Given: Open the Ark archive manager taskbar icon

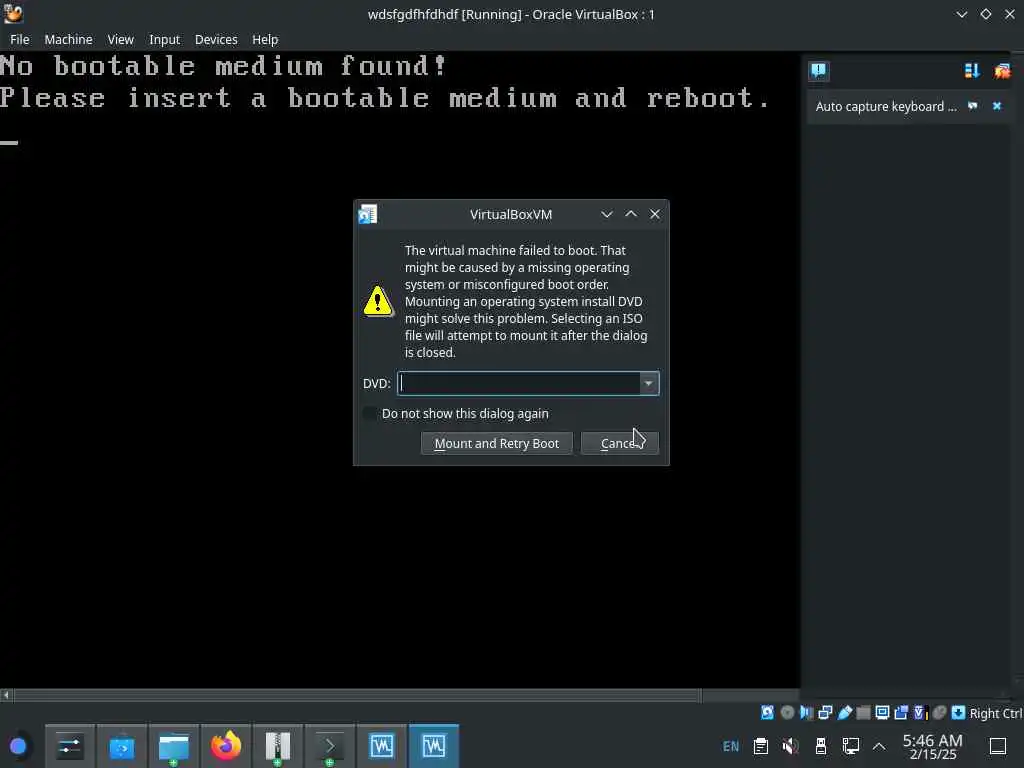Looking at the screenshot, I should point(278,746).
